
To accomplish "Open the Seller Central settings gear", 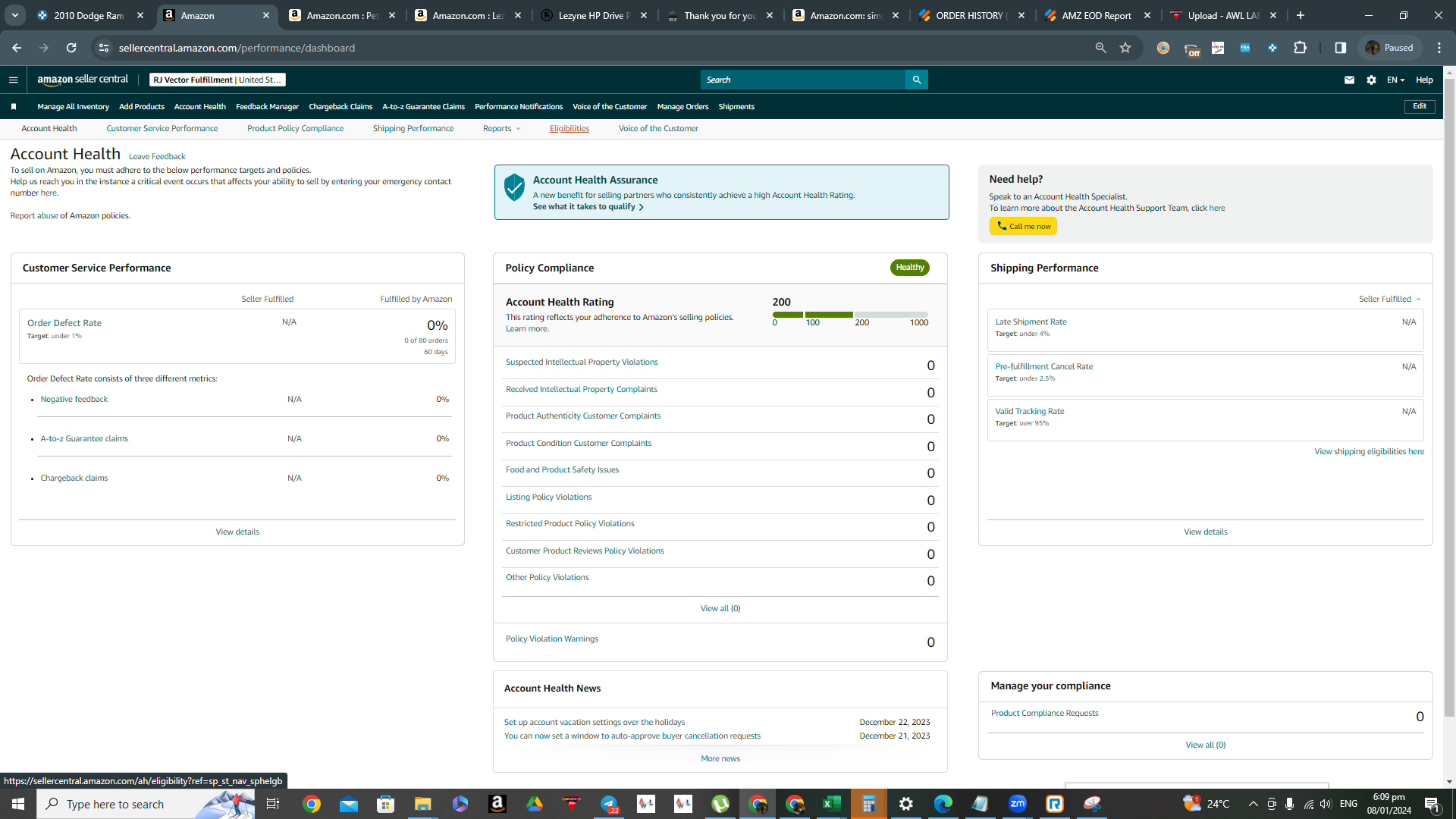I will [x=1371, y=80].
